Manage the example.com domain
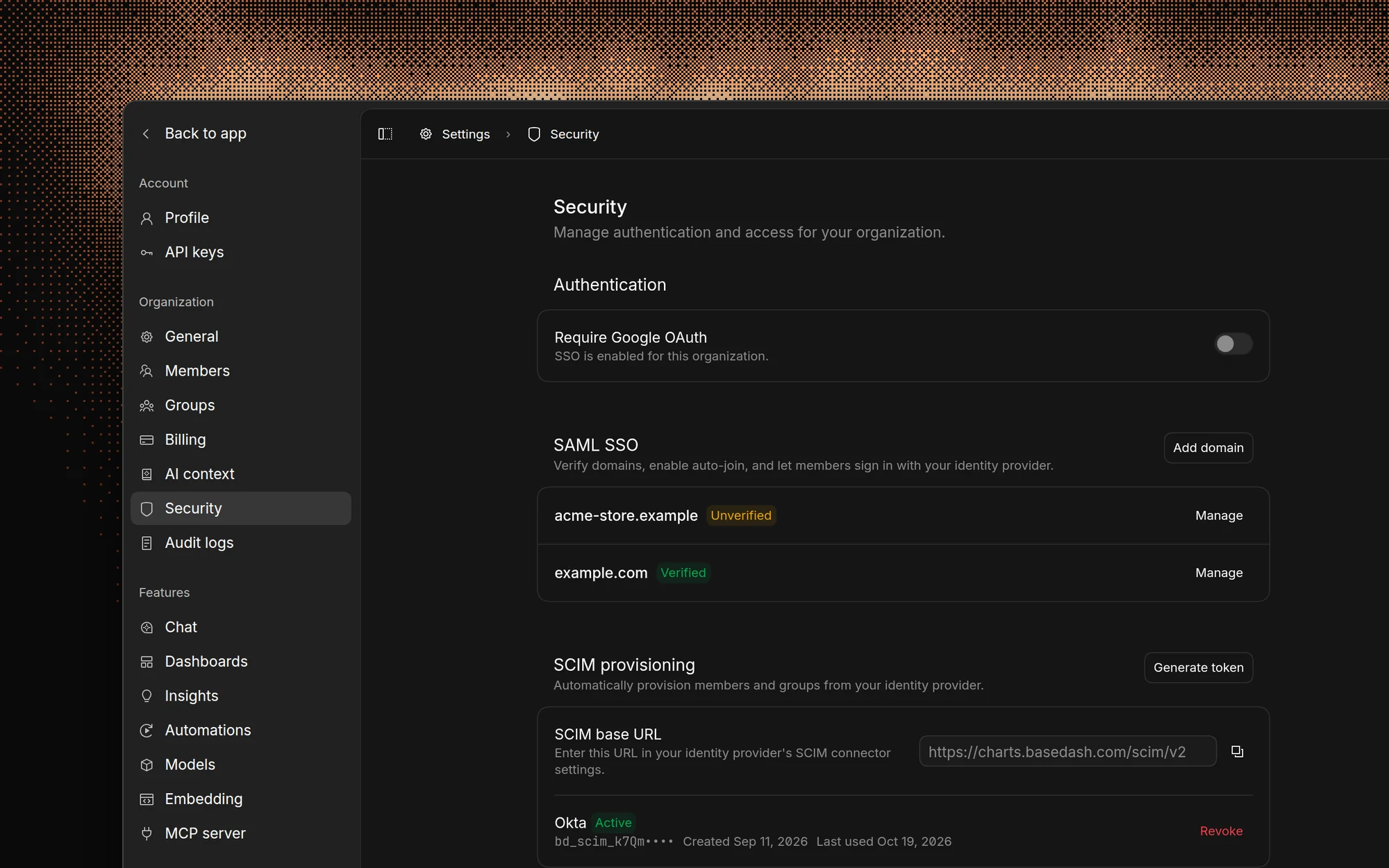Viewport: 1389px width, 868px height. (1219, 573)
